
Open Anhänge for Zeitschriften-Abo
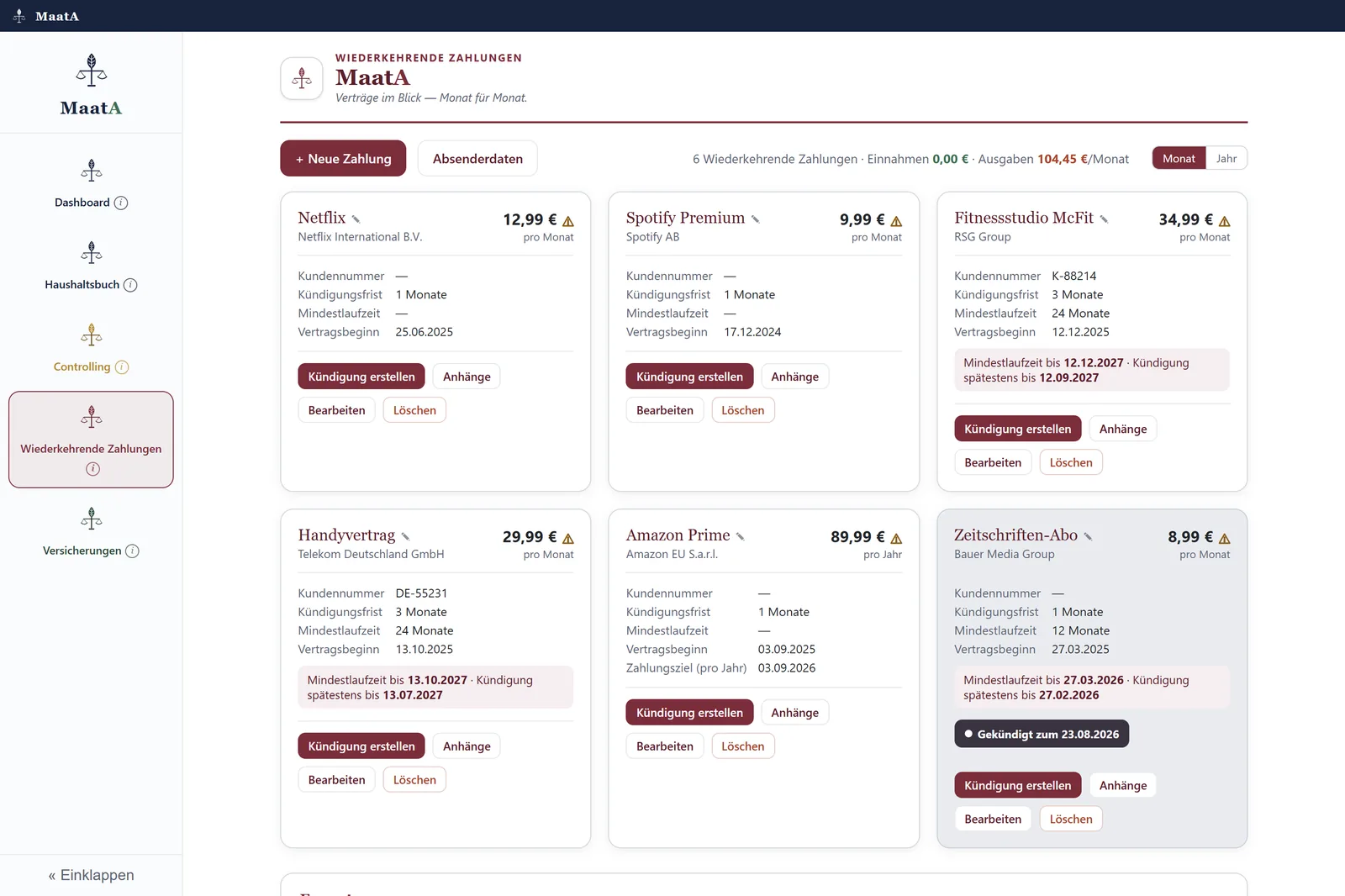(x=1123, y=785)
